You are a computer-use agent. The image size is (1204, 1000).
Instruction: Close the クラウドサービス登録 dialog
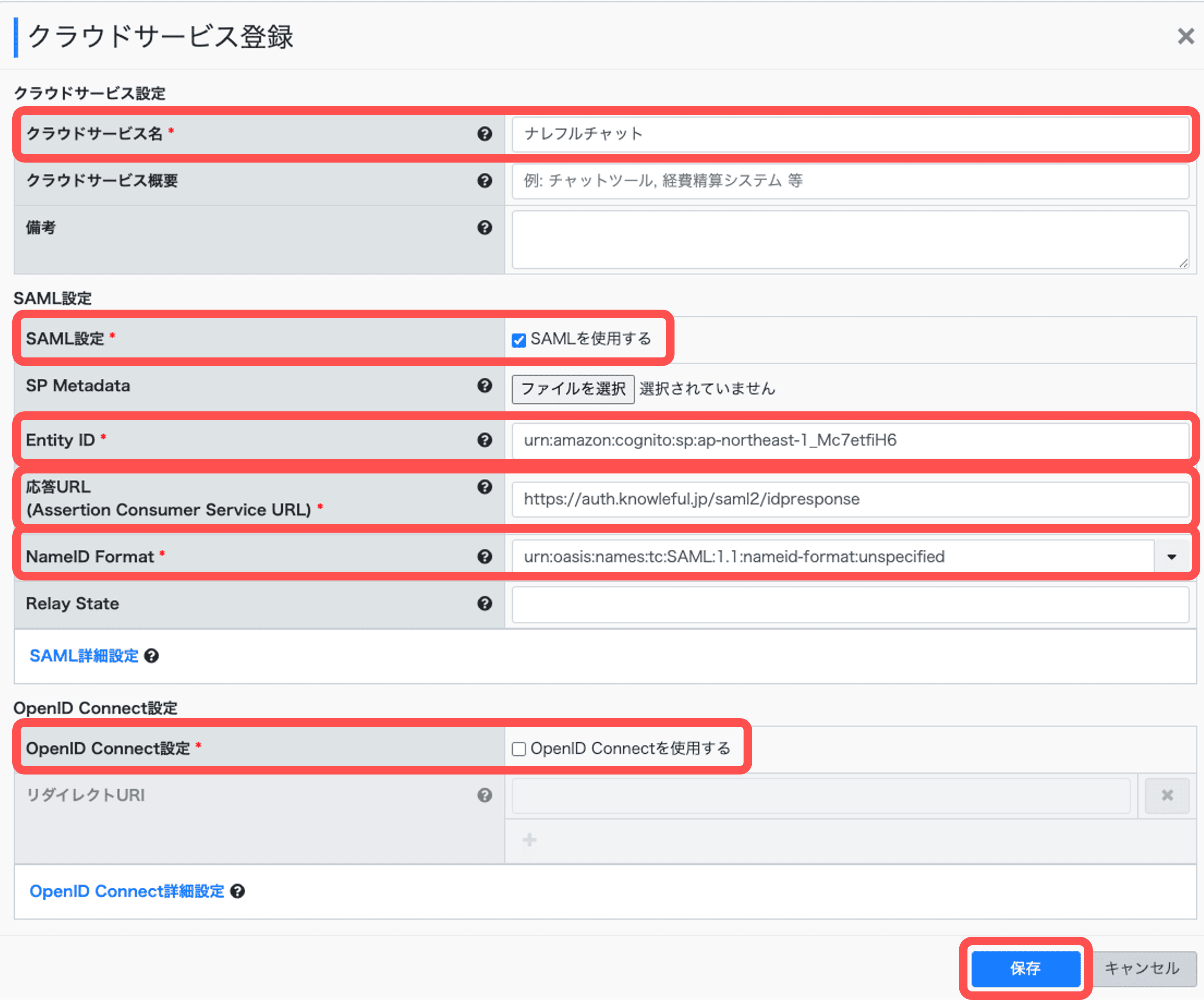(x=1185, y=36)
